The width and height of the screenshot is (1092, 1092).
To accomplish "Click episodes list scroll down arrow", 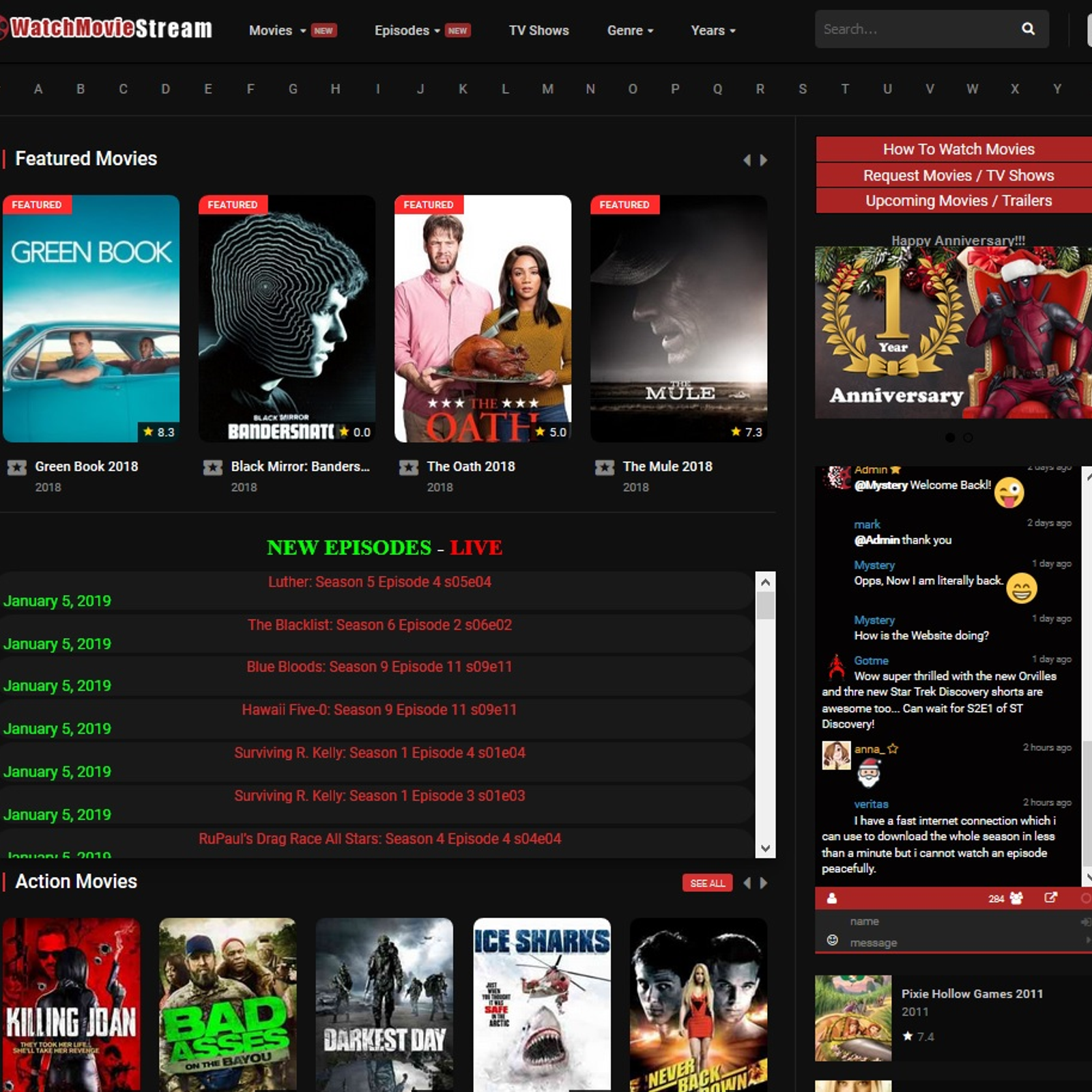I will (x=765, y=848).
